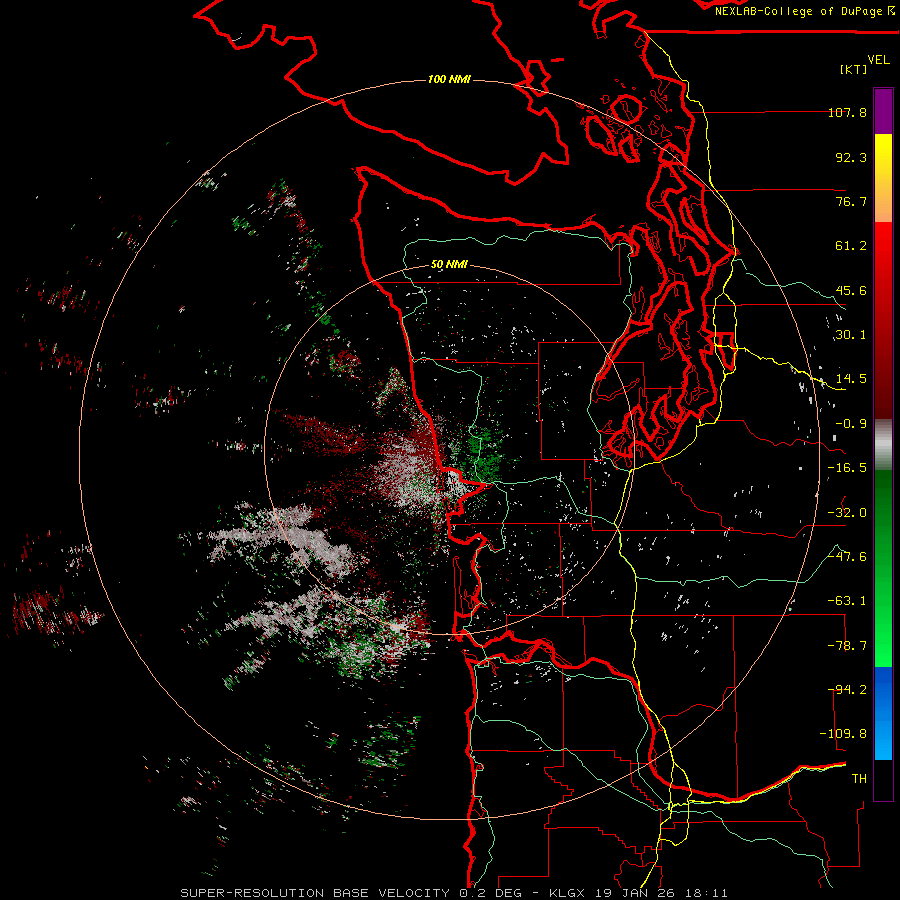The image size is (900, 900).
Task: Click the 19 JAN 26 18:11 timestamp
Action: click(660, 893)
